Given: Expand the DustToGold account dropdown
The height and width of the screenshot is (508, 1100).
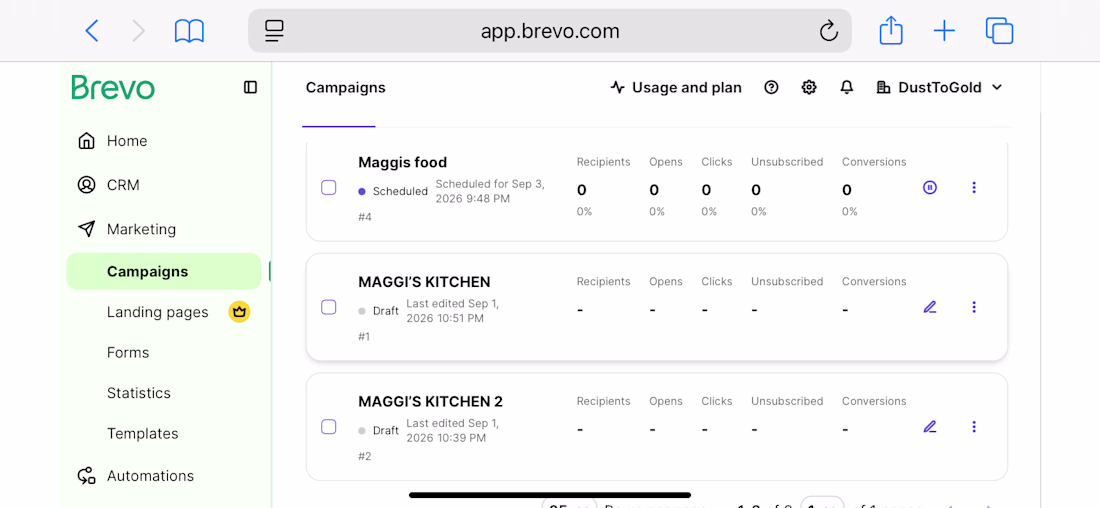Looking at the screenshot, I should click(939, 88).
